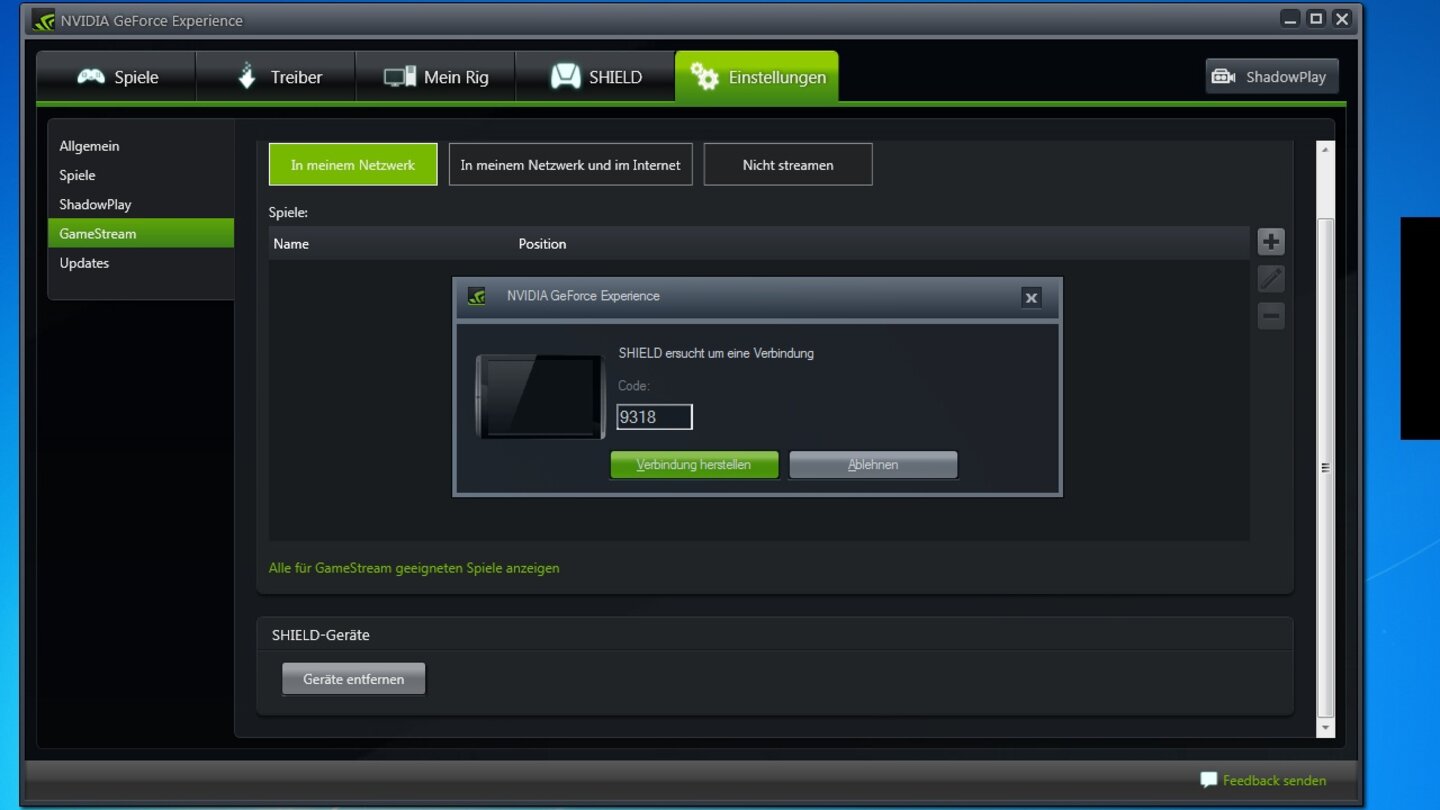This screenshot has height=810, width=1440.
Task: Close the SHIELD connection dialog
Action: [1031, 297]
